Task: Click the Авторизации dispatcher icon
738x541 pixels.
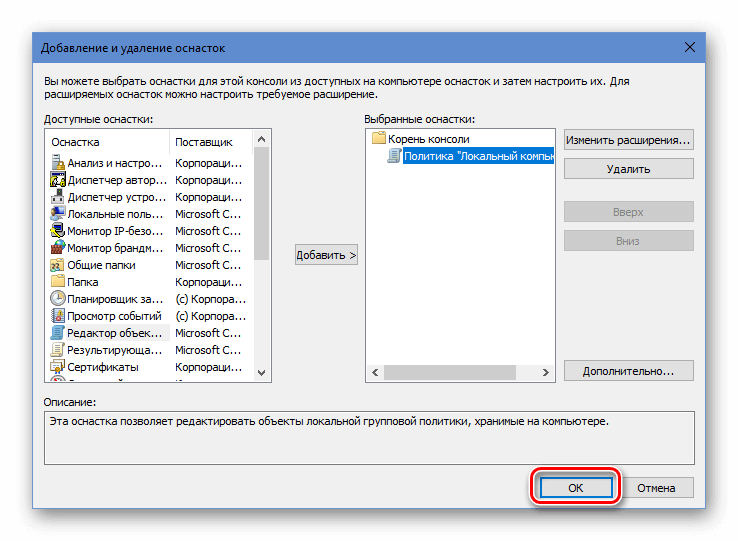Action: tap(57, 180)
